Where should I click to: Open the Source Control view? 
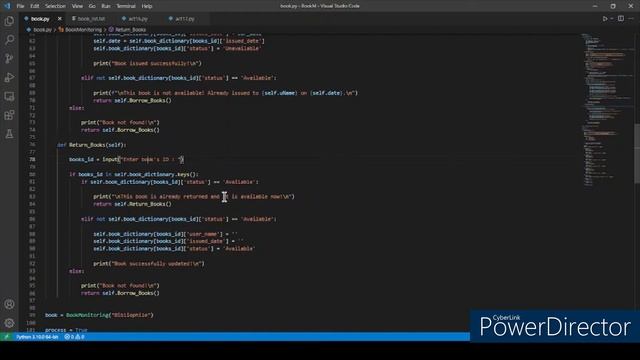coord(9,58)
